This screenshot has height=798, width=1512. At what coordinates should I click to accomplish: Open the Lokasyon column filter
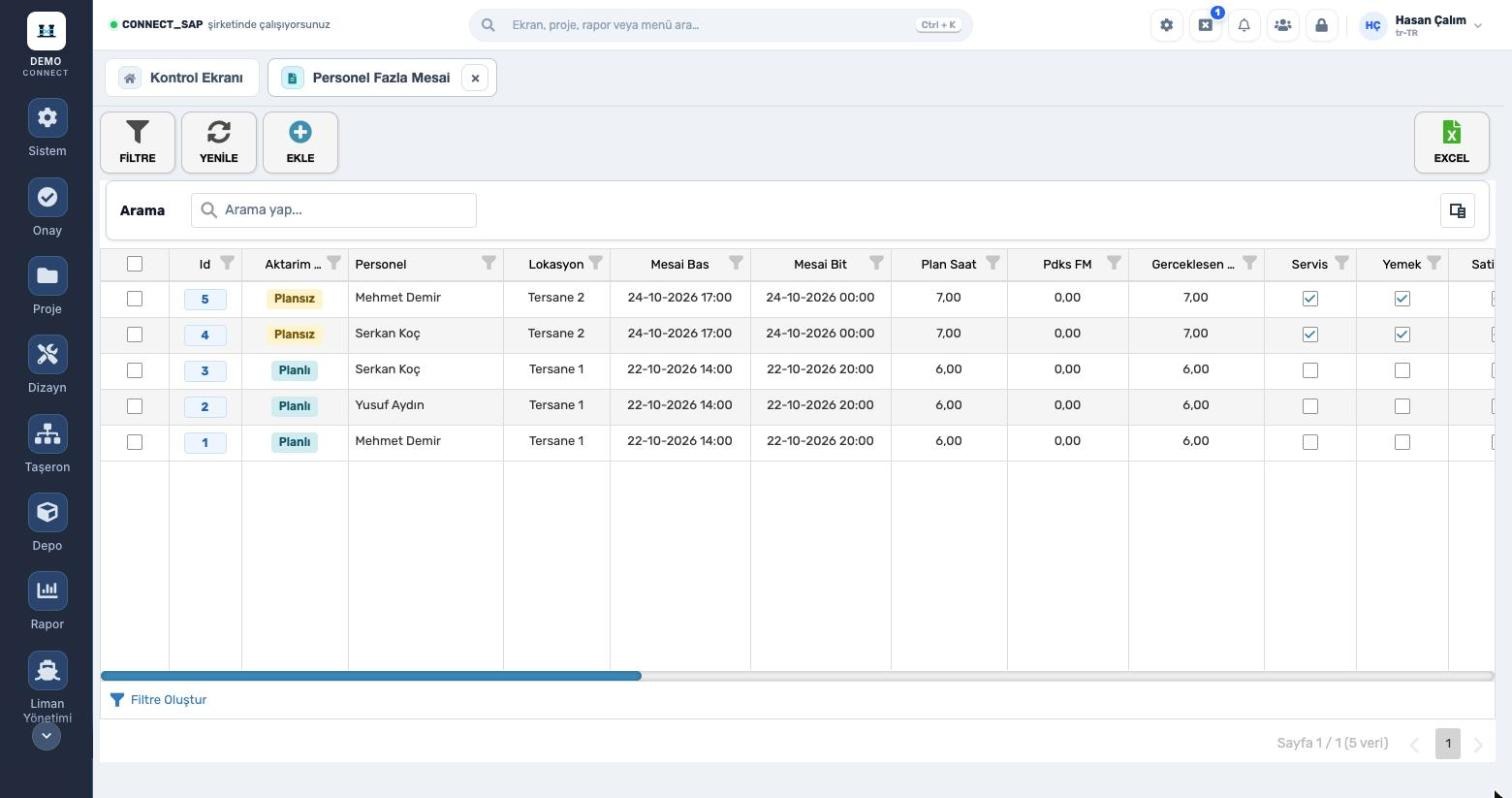click(596, 263)
